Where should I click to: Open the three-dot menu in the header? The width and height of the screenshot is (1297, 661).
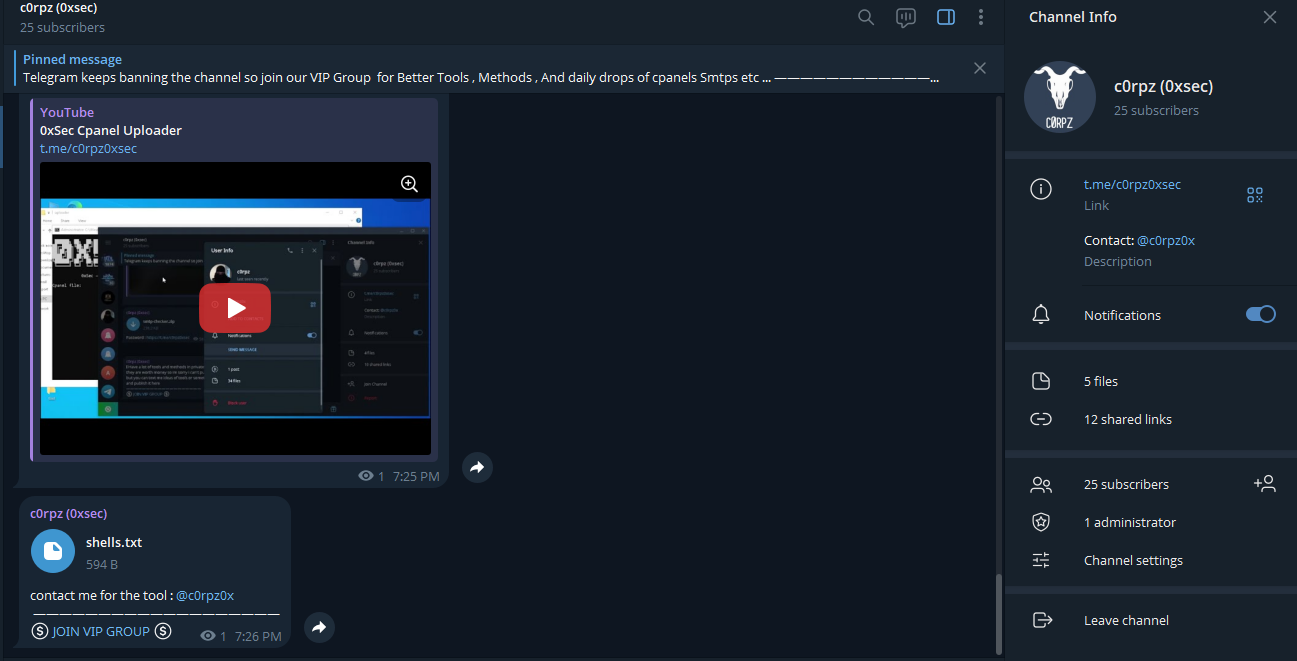coord(981,17)
